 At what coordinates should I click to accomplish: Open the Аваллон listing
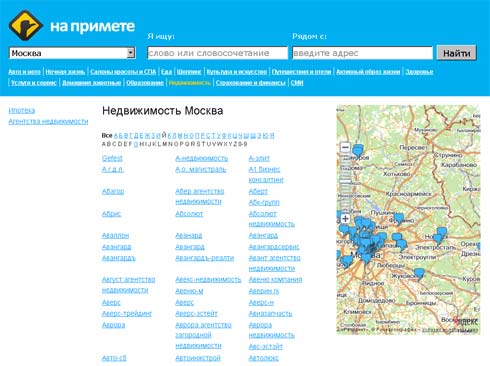115,235
